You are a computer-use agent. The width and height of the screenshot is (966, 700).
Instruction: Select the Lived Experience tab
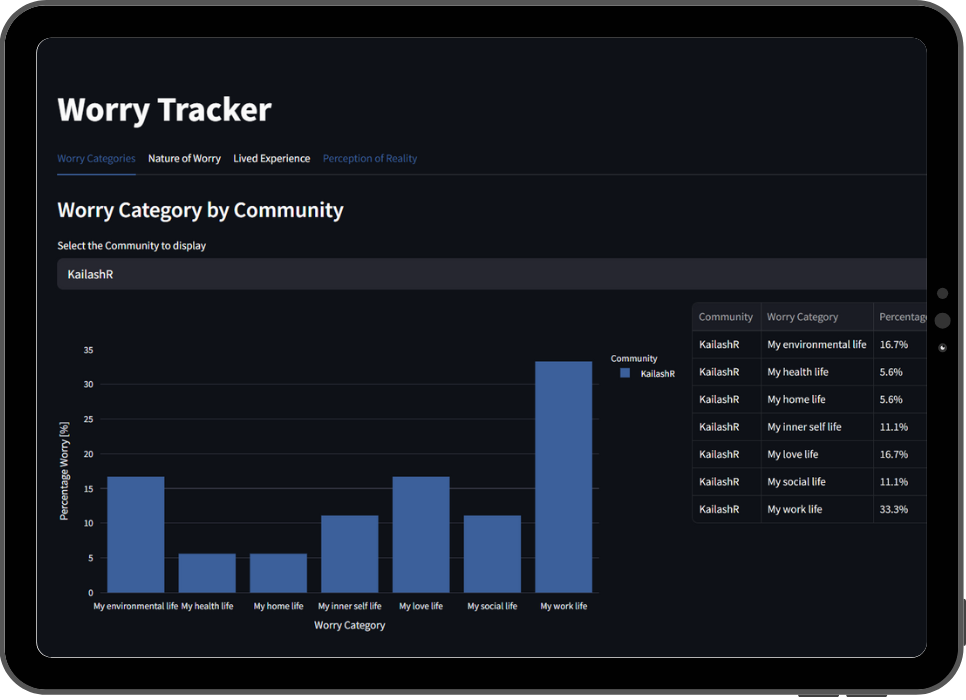pyautogui.click(x=271, y=159)
